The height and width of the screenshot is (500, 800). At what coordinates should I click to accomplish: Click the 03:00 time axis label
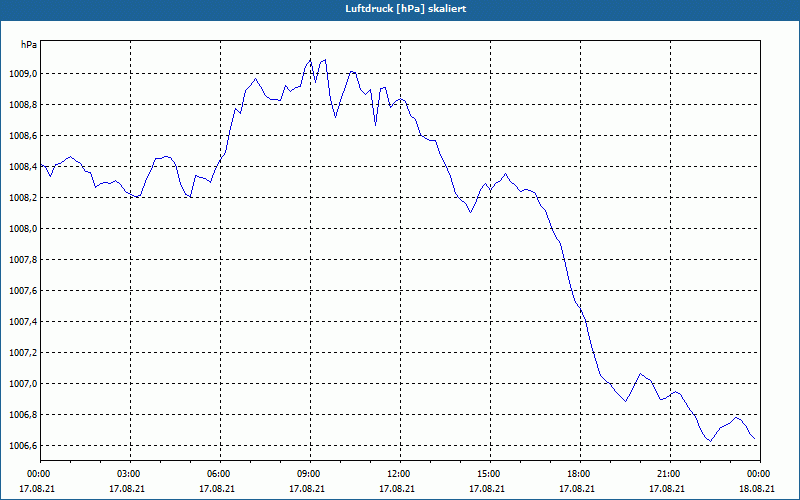pos(130,474)
